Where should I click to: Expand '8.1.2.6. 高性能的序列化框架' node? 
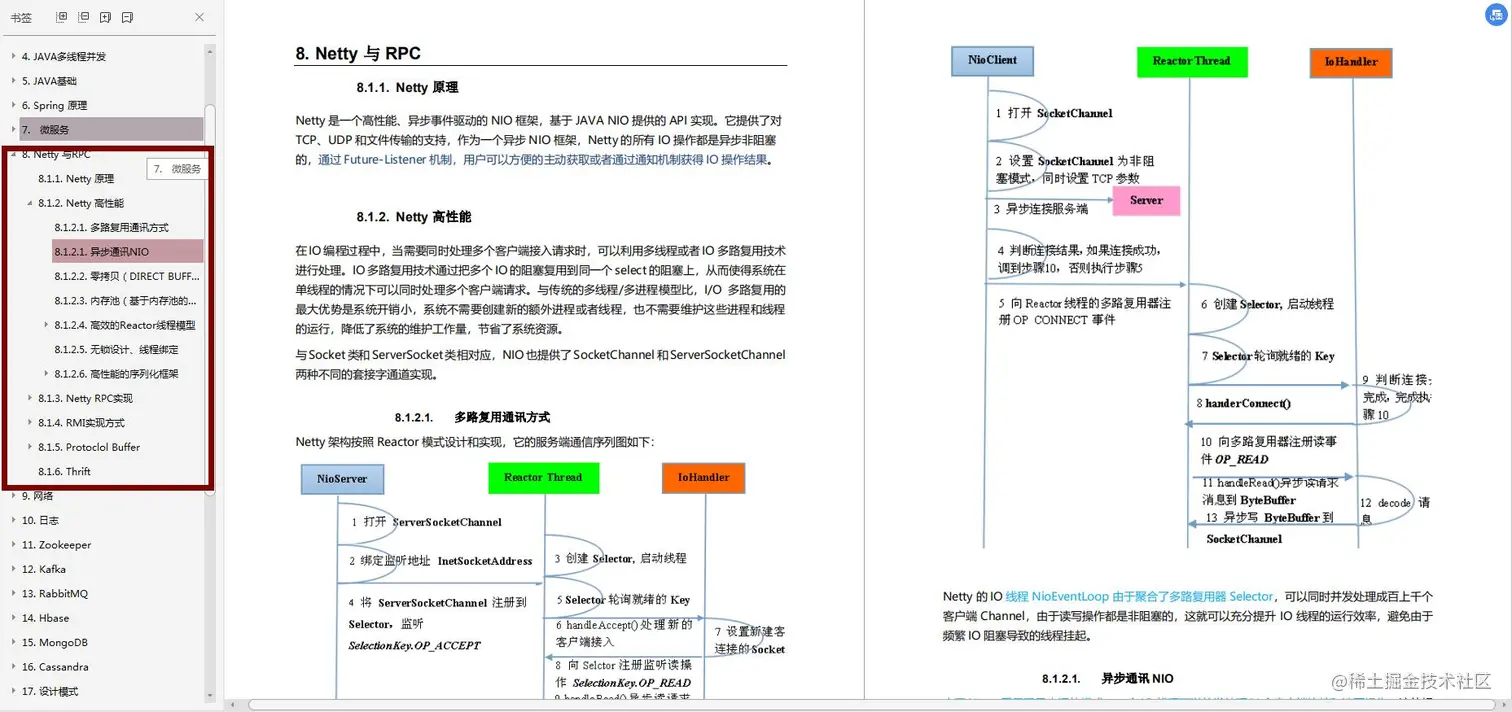tap(46, 374)
